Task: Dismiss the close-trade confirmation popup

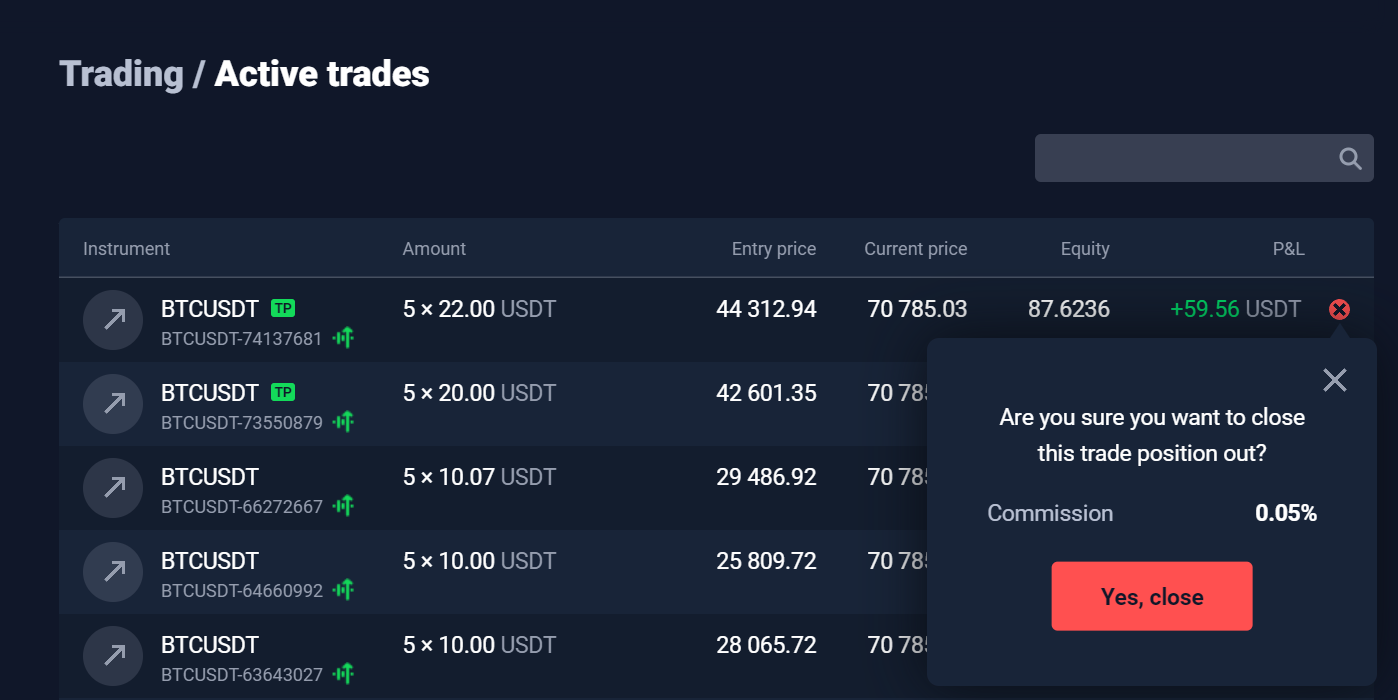Action: 1334,380
